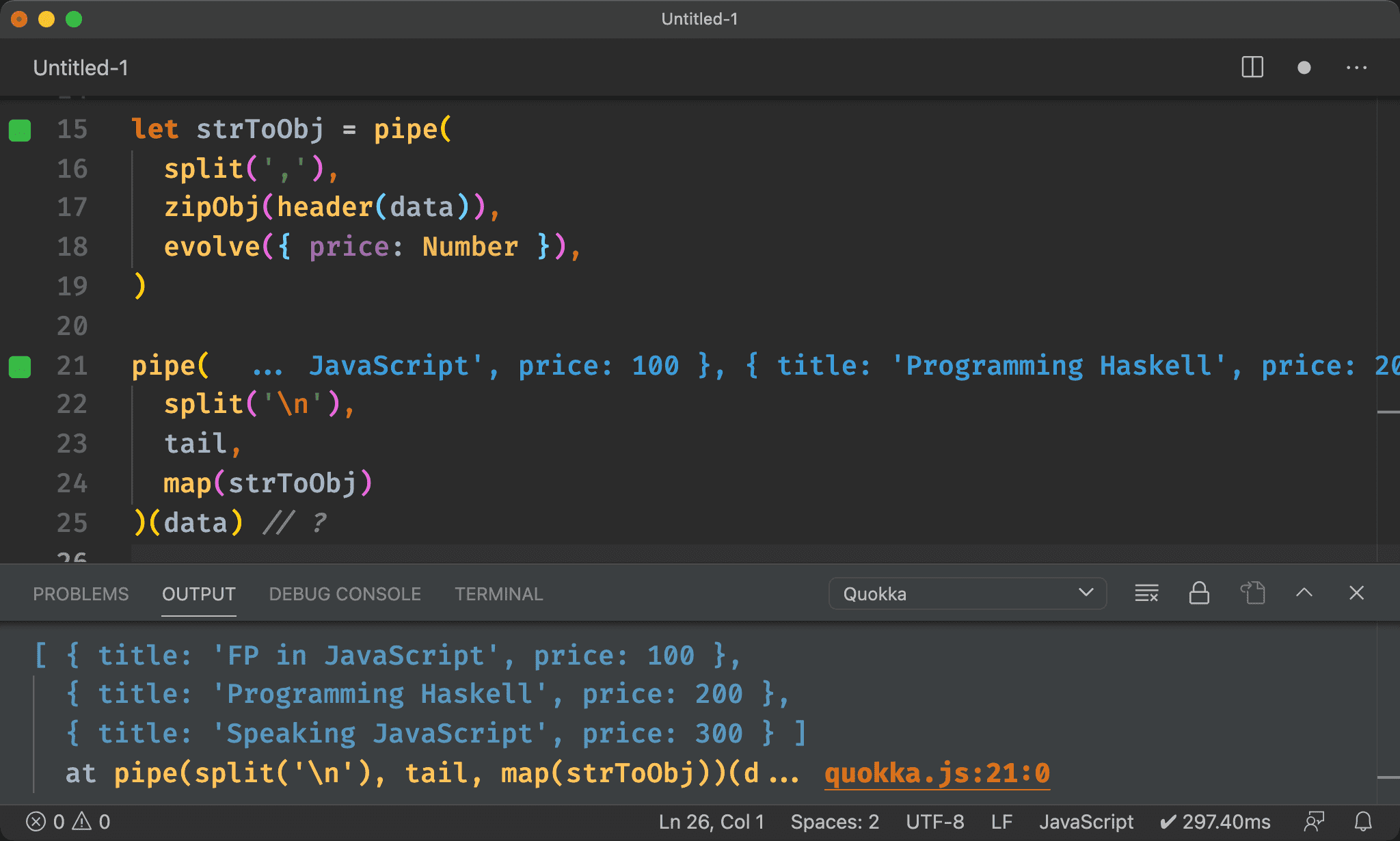This screenshot has width=1400, height=841.
Task: Open notifications bell icon
Action: coord(1364,821)
